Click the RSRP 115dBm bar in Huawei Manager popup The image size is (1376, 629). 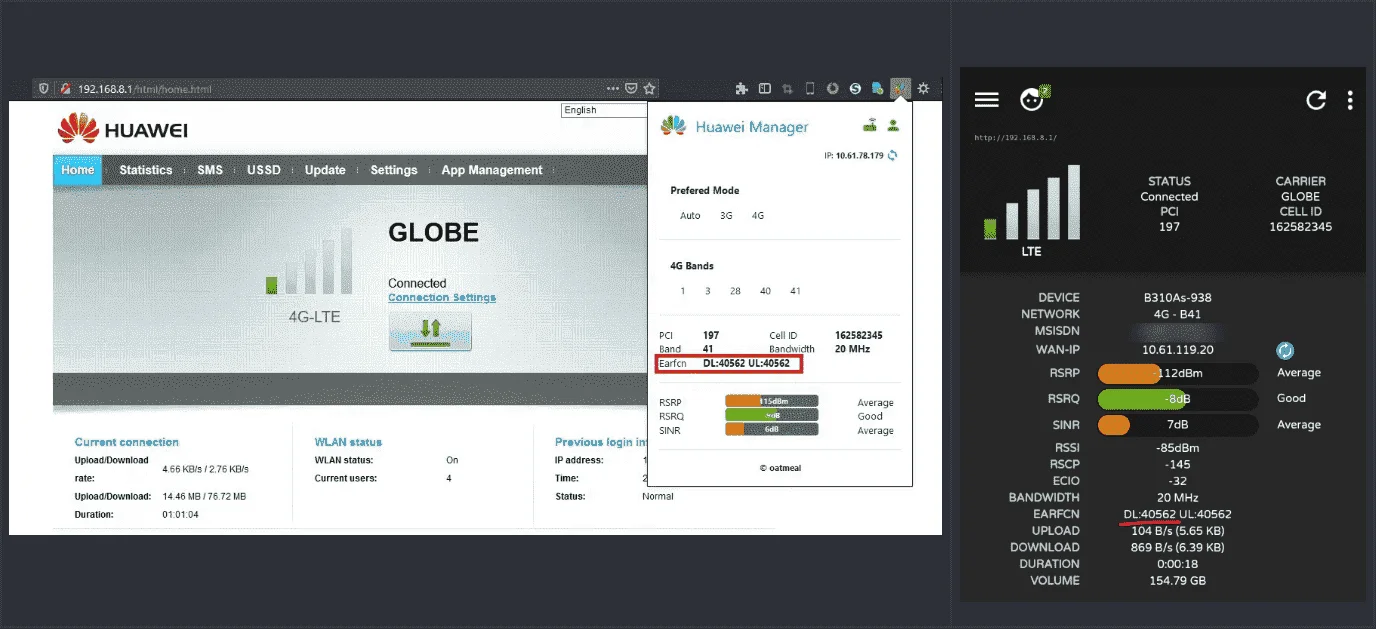tap(772, 402)
